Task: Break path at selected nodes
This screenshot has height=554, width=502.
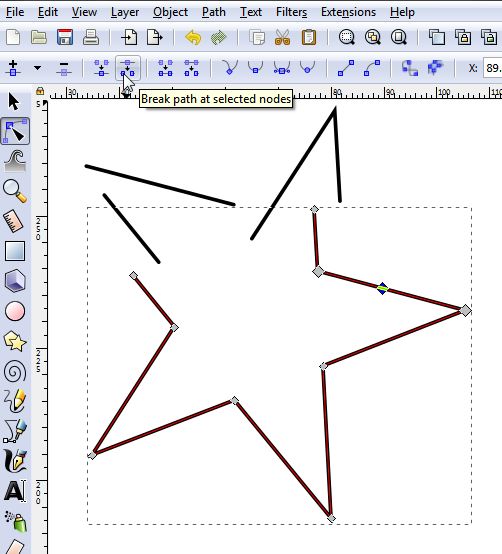Action: (128, 68)
